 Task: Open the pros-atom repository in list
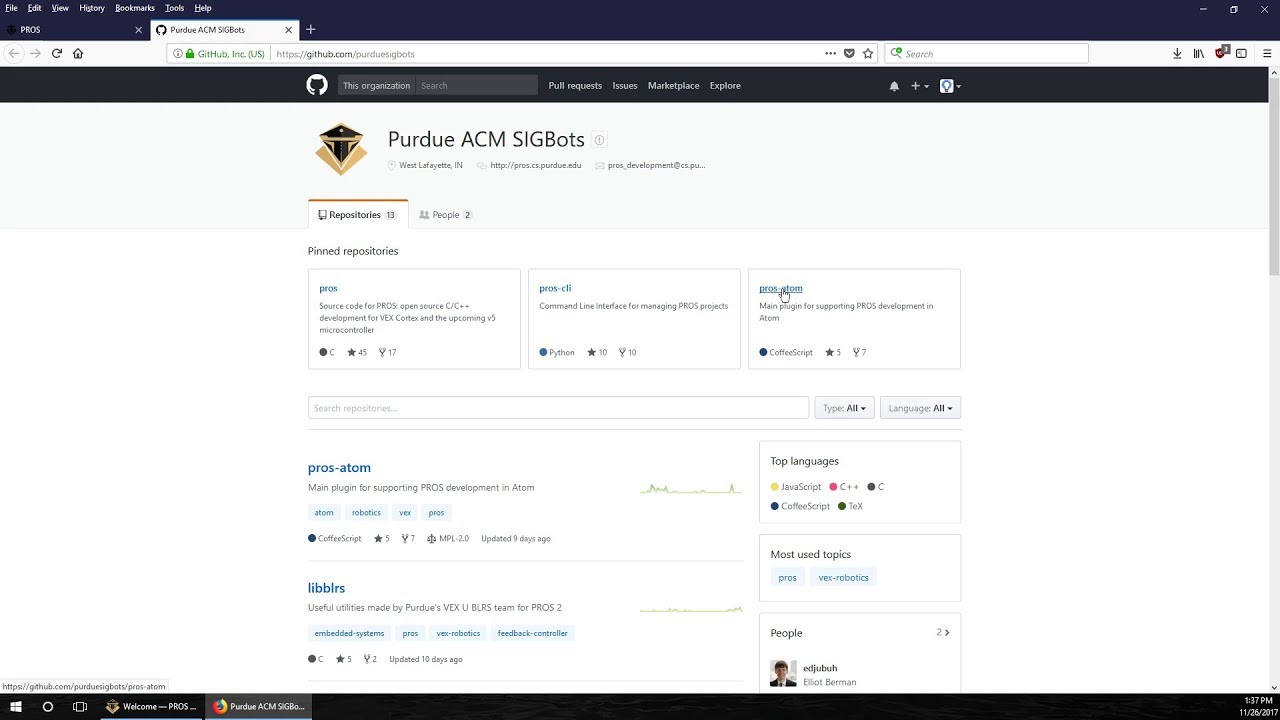coord(339,467)
